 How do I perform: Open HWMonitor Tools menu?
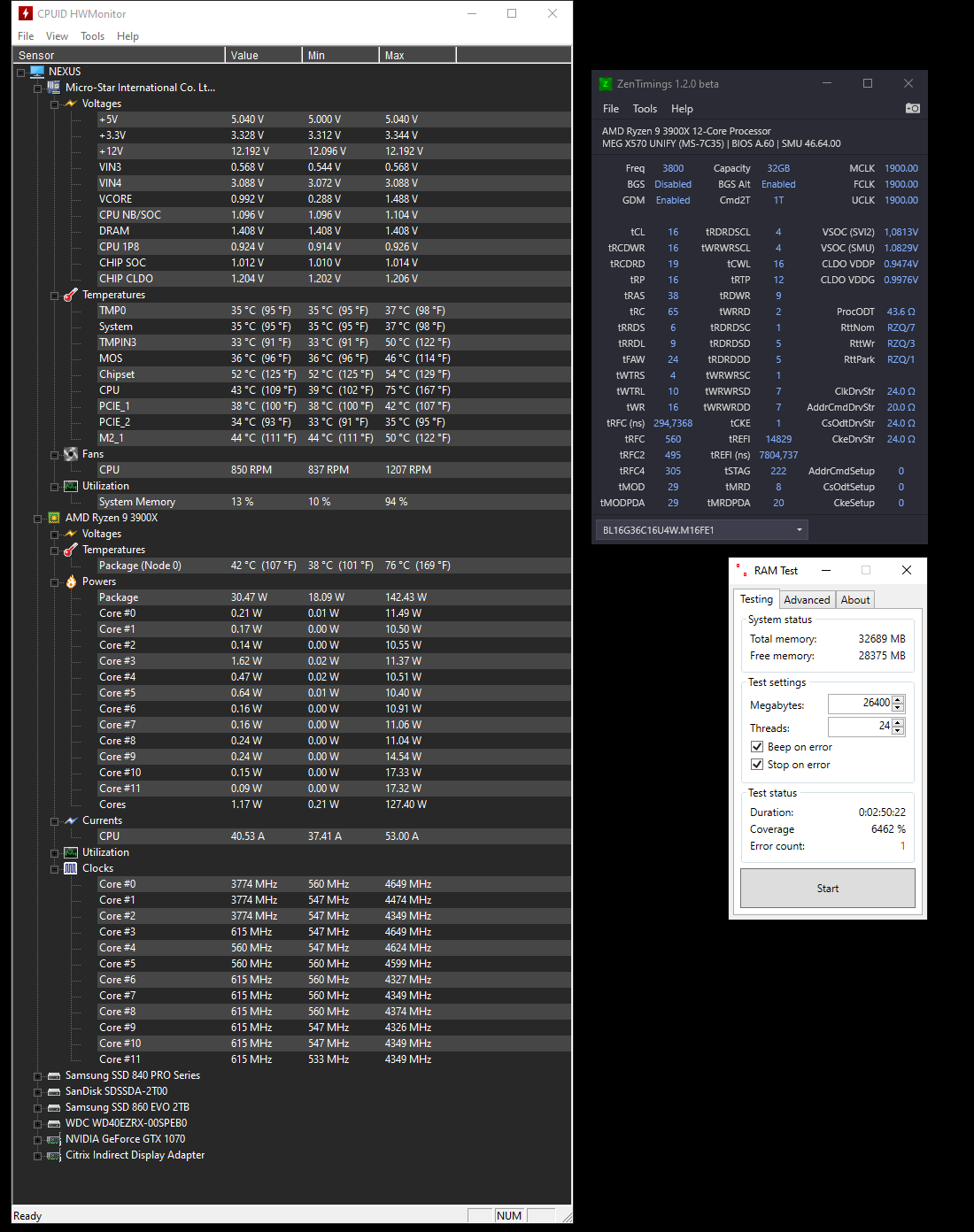[x=92, y=36]
